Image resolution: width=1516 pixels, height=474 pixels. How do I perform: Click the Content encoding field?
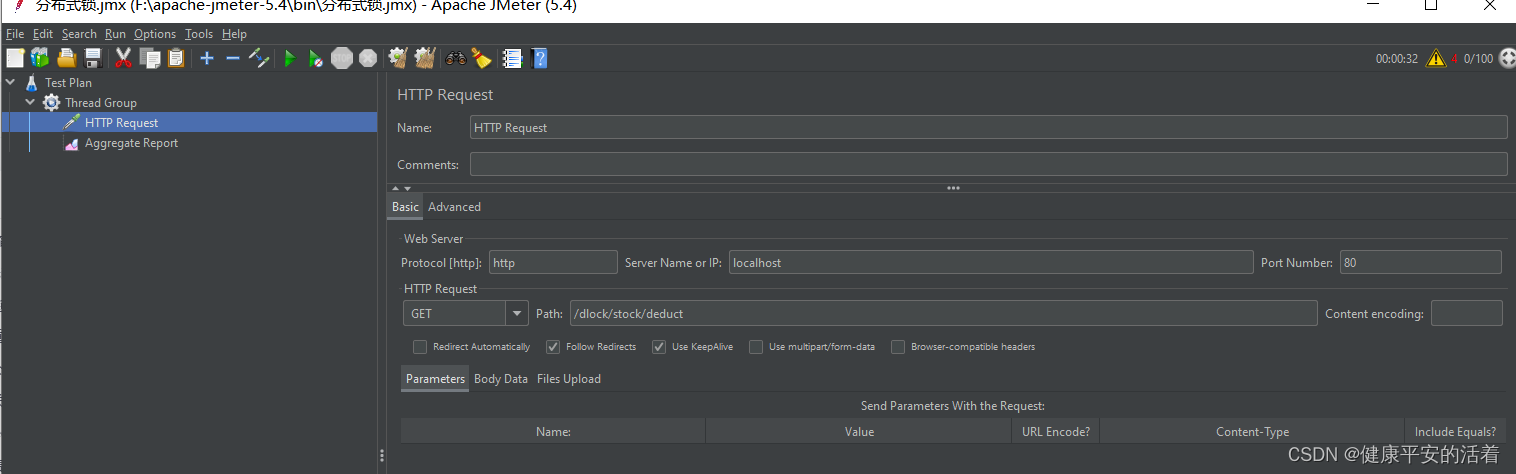coord(1467,314)
